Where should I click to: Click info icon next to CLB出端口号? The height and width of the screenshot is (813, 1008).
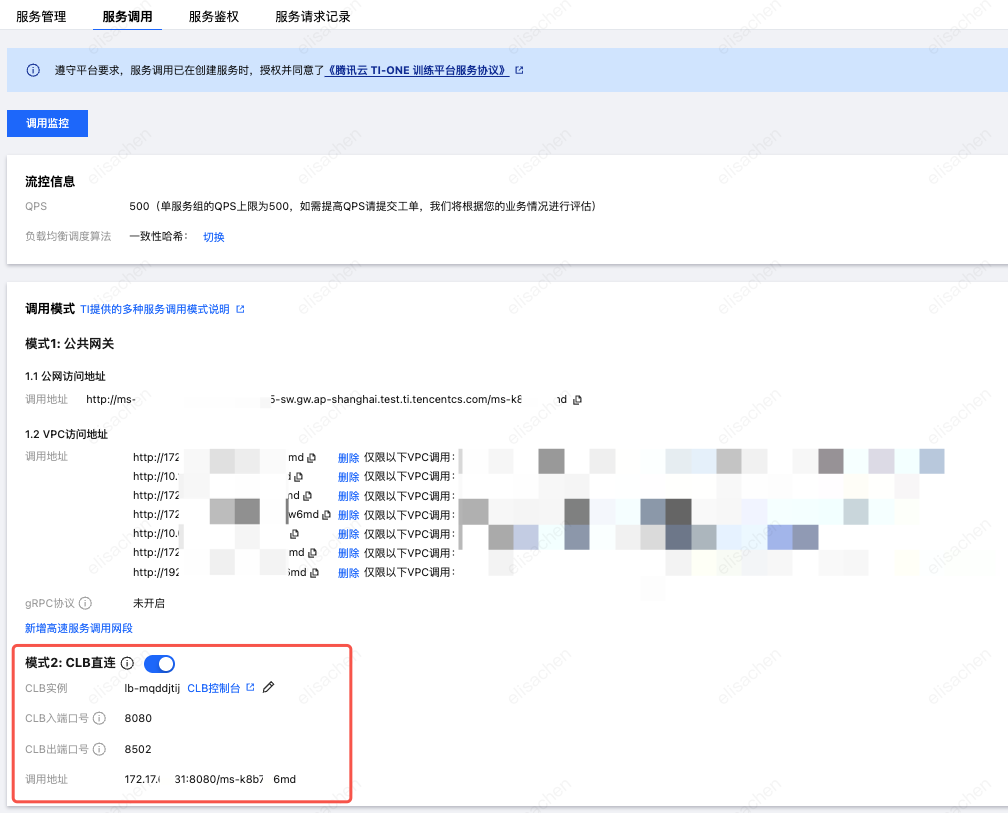pyautogui.click(x=99, y=749)
